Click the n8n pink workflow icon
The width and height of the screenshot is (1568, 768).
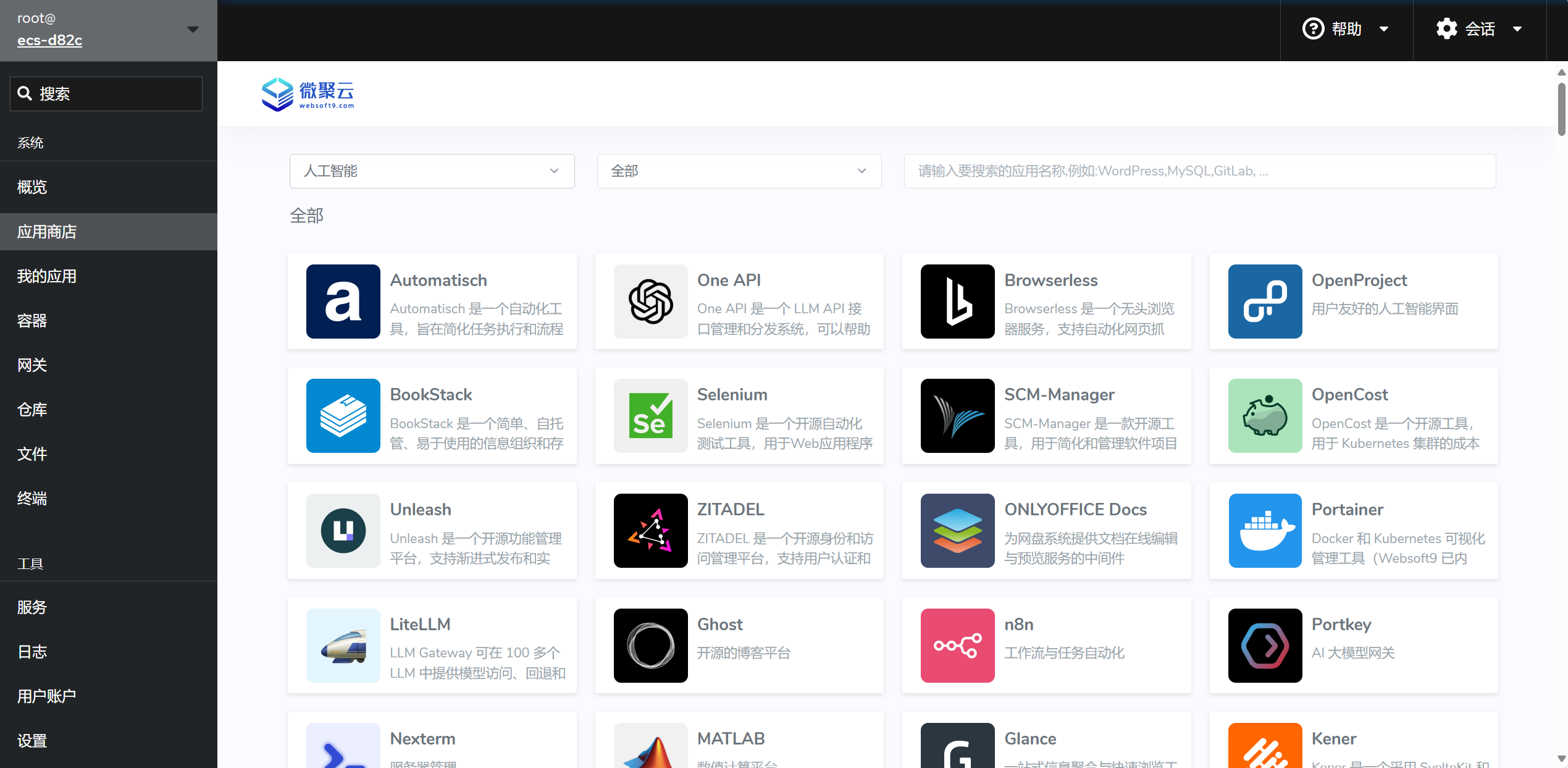pos(957,646)
